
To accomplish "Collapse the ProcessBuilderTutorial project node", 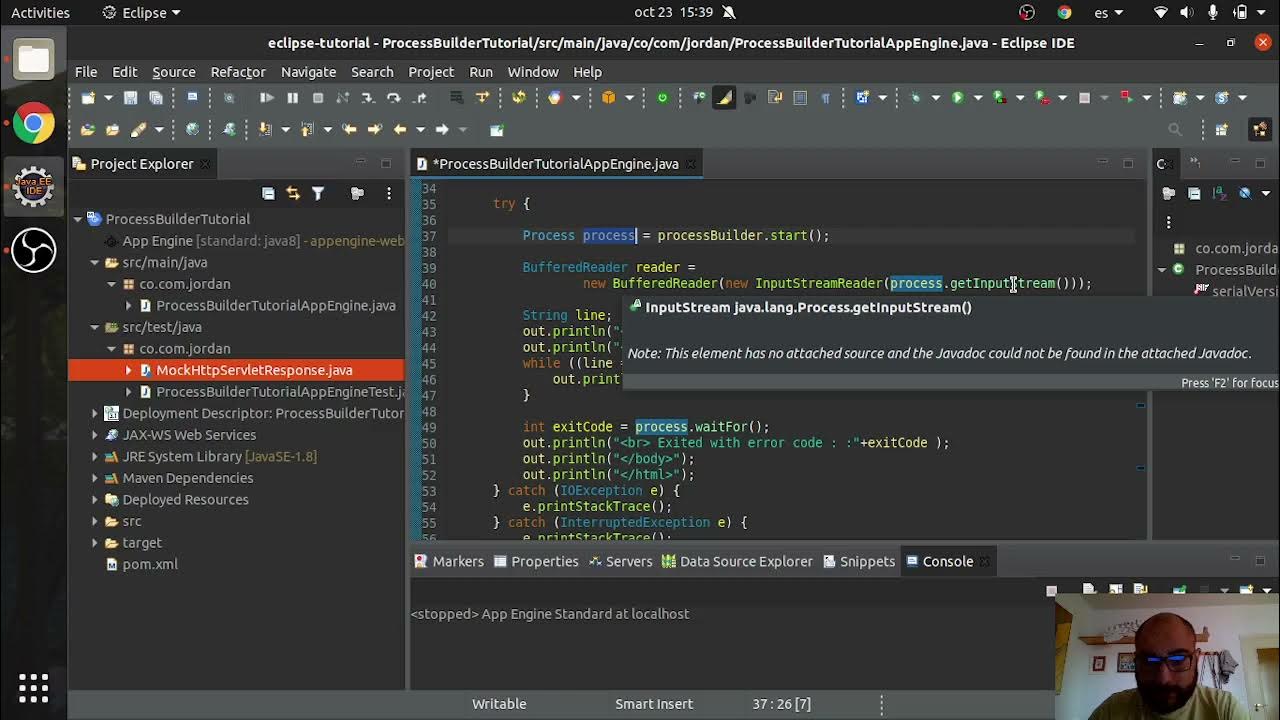I will [x=78, y=219].
